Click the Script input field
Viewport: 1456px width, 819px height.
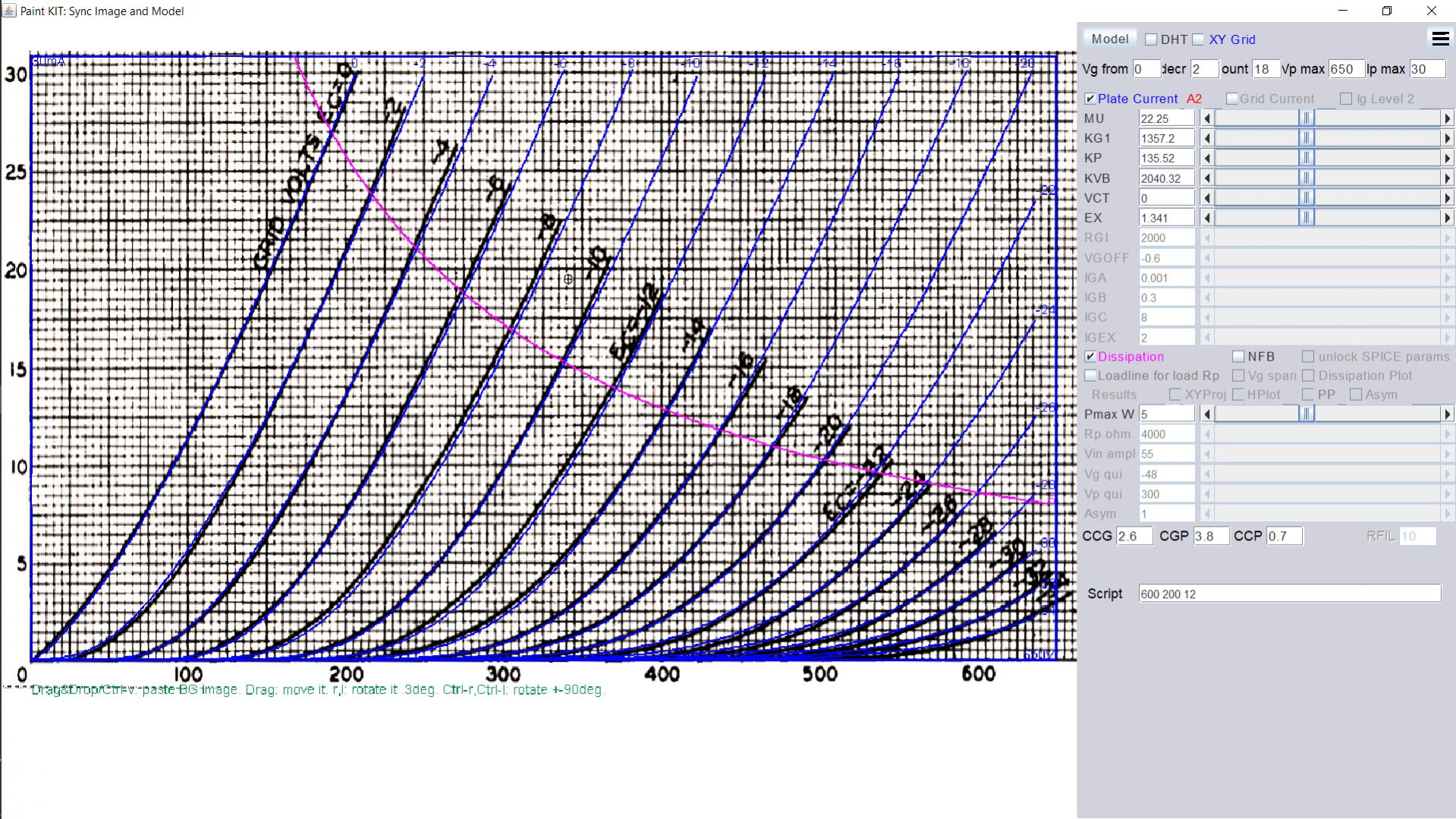pos(1290,594)
